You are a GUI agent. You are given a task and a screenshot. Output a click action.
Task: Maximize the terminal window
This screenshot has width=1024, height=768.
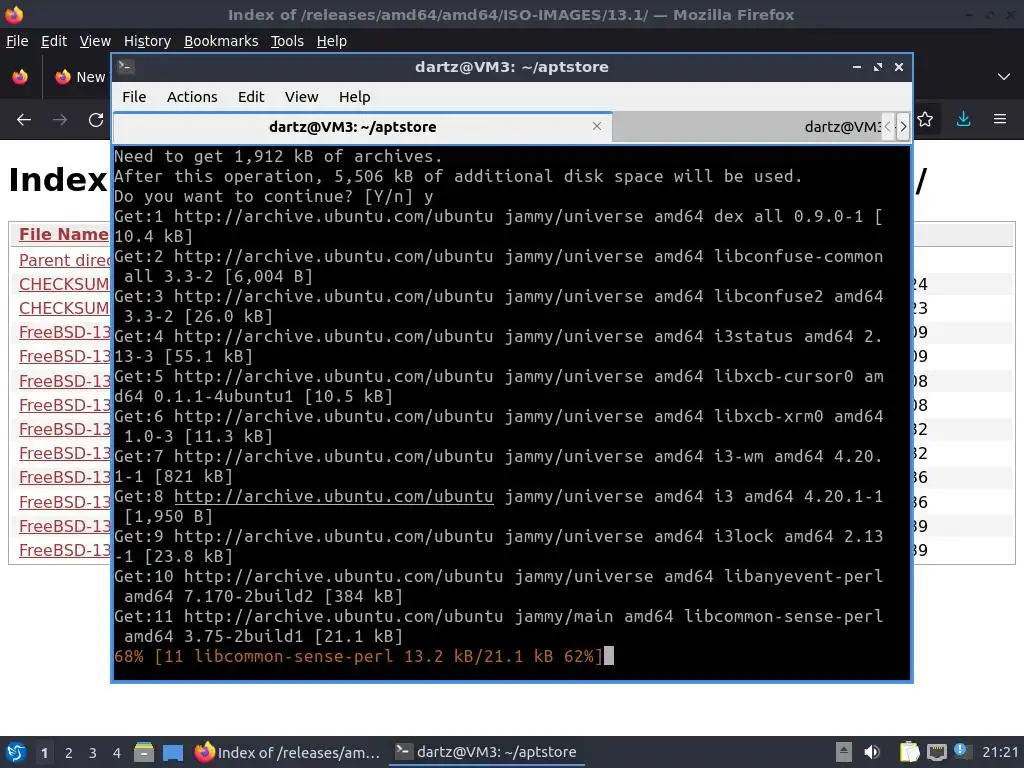[878, 67]
